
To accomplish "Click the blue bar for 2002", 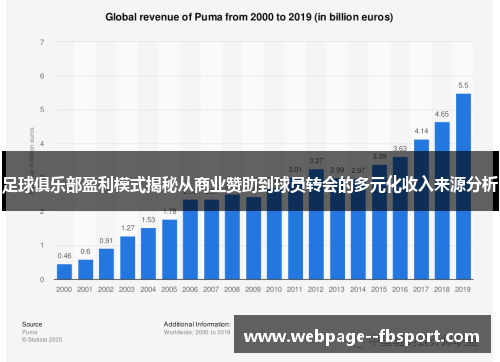I will point(106,264).
